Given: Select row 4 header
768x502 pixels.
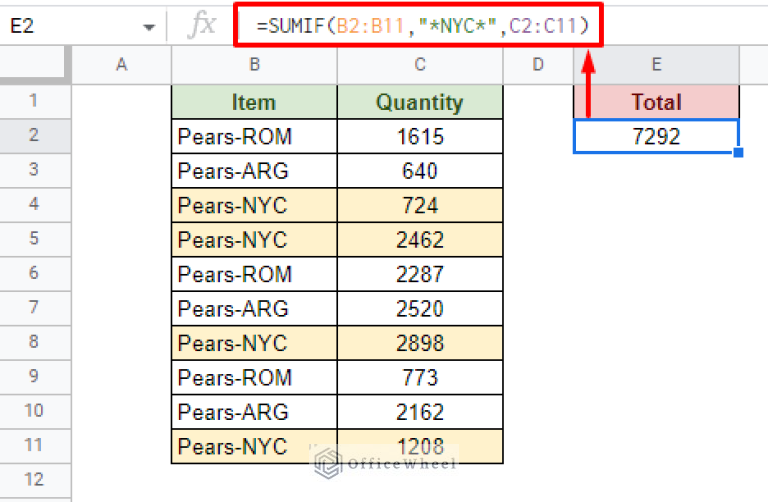Looking at the screenshot, I should tap(35, 204).
